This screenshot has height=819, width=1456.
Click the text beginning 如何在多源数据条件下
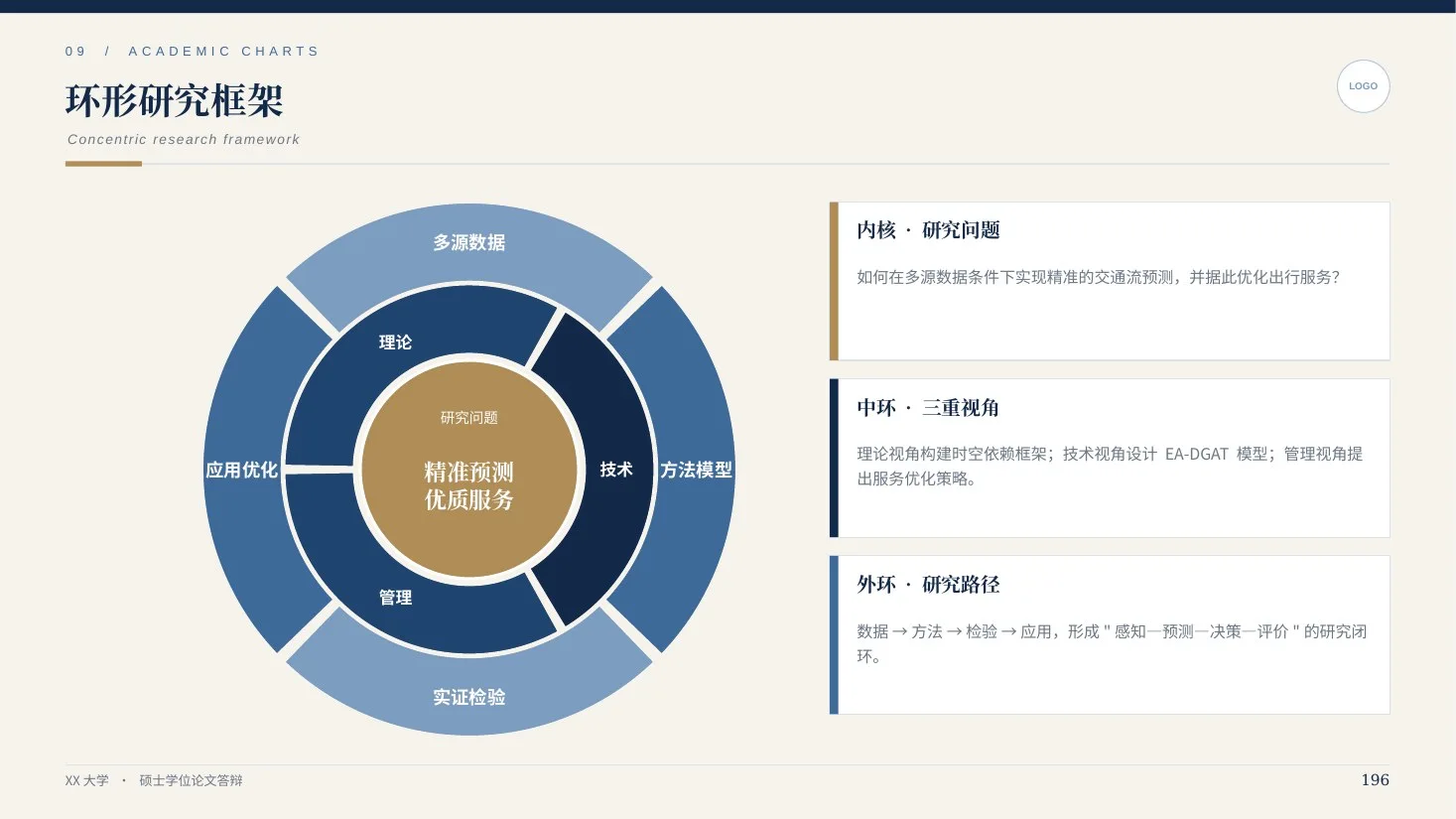[x=1099, y=277]
